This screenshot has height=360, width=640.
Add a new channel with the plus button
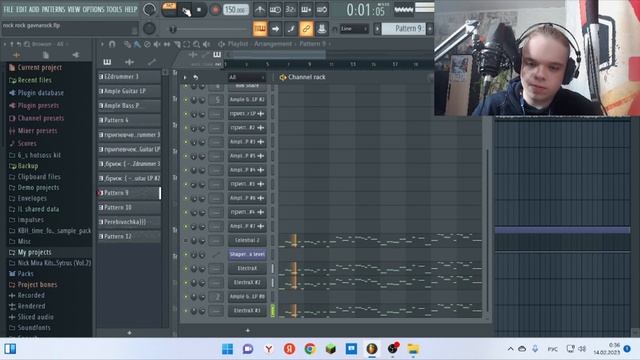247,330
